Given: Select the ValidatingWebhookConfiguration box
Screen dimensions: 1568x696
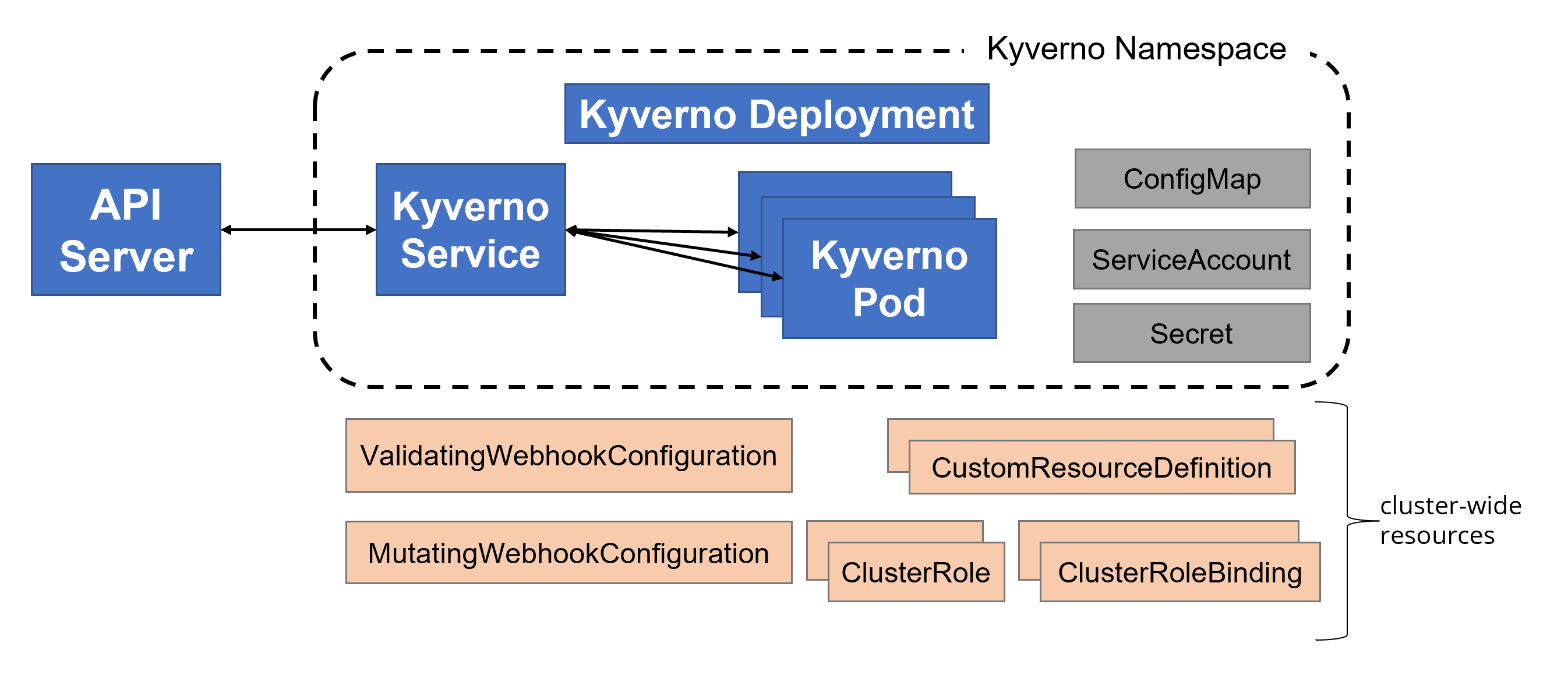Looking at the screenshot, I should 568,455.
